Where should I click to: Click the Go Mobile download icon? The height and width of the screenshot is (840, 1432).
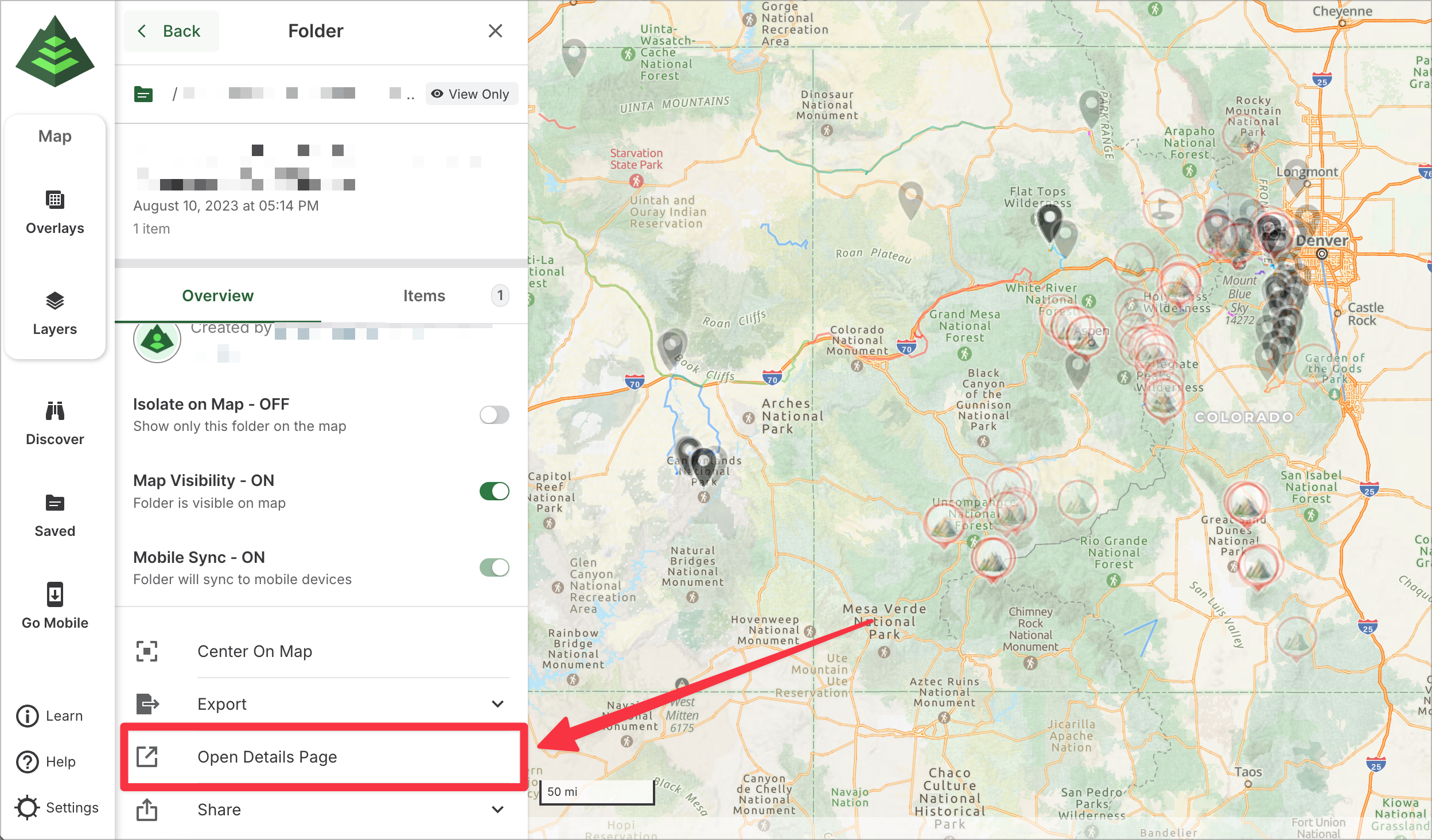55,595
